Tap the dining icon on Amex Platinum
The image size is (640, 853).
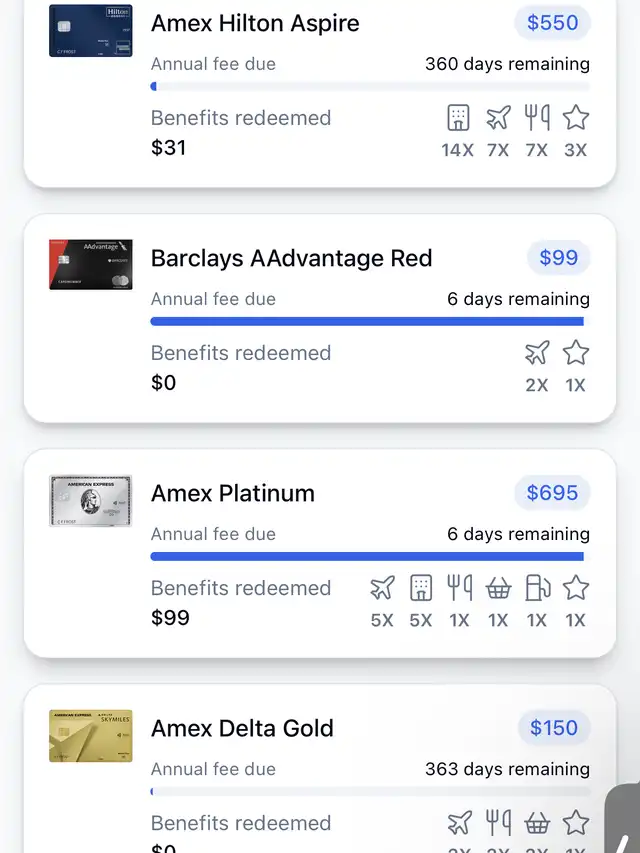[x=459, y=588]
